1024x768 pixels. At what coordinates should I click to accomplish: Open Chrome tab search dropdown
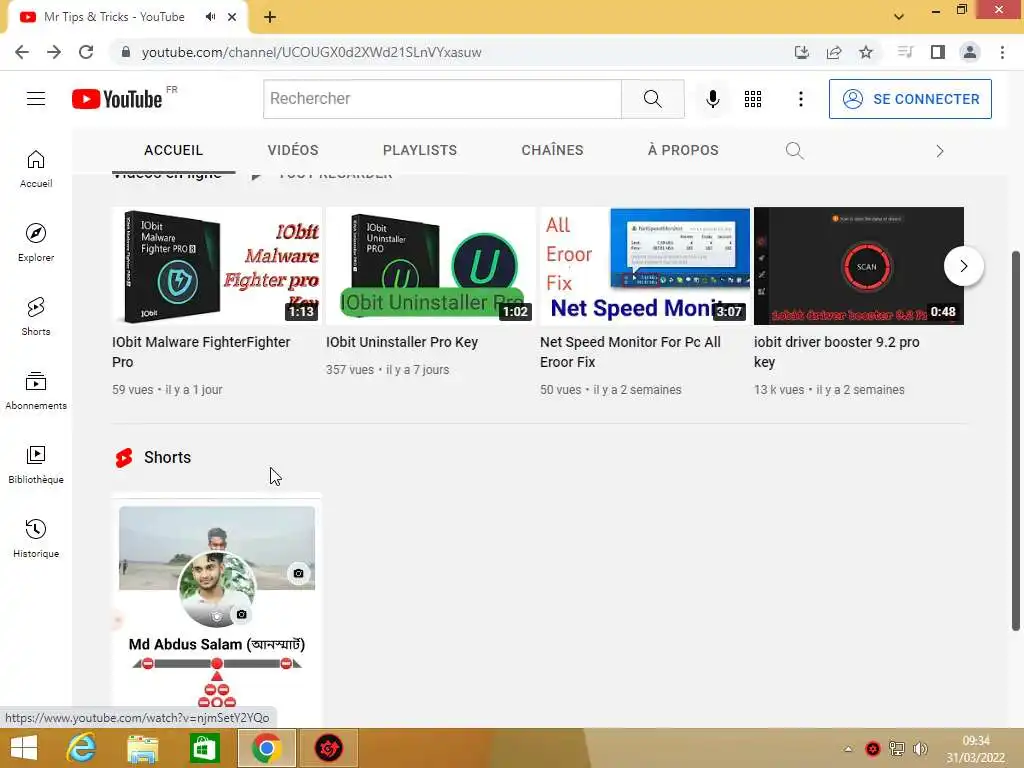[899, 16]
